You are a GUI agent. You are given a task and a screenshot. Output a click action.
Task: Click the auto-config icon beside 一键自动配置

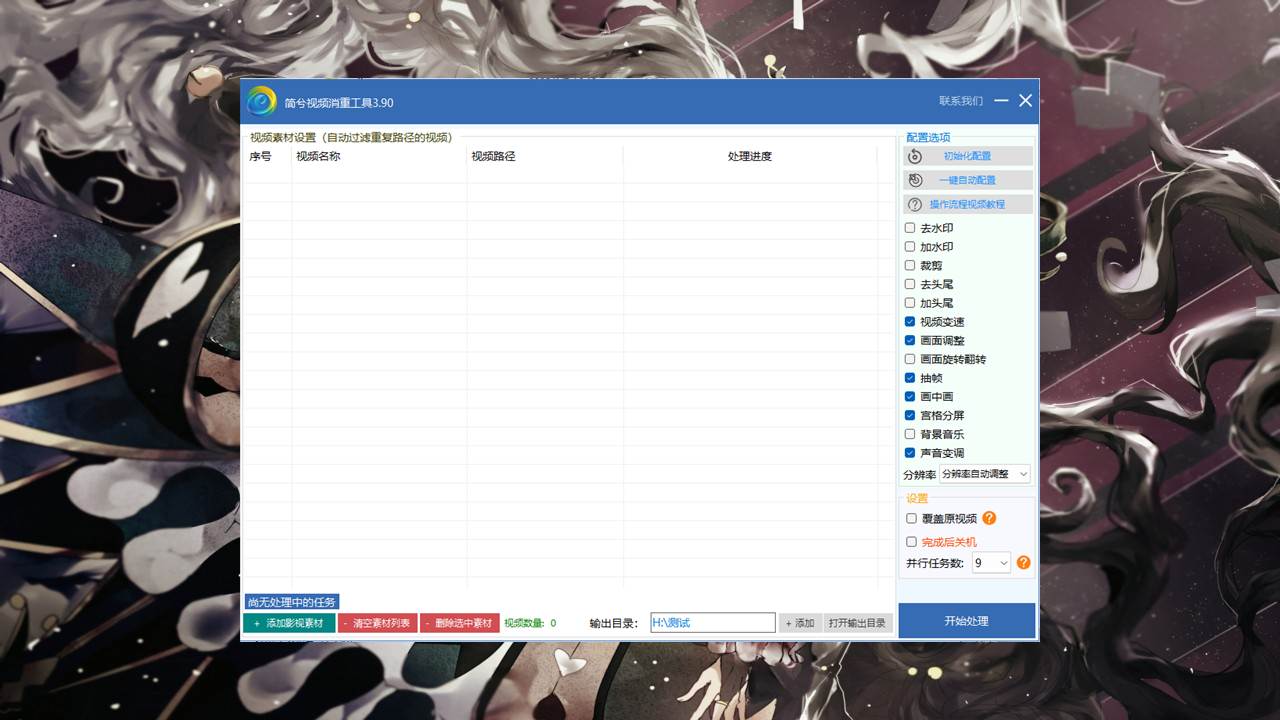click(x=915, y=180)
